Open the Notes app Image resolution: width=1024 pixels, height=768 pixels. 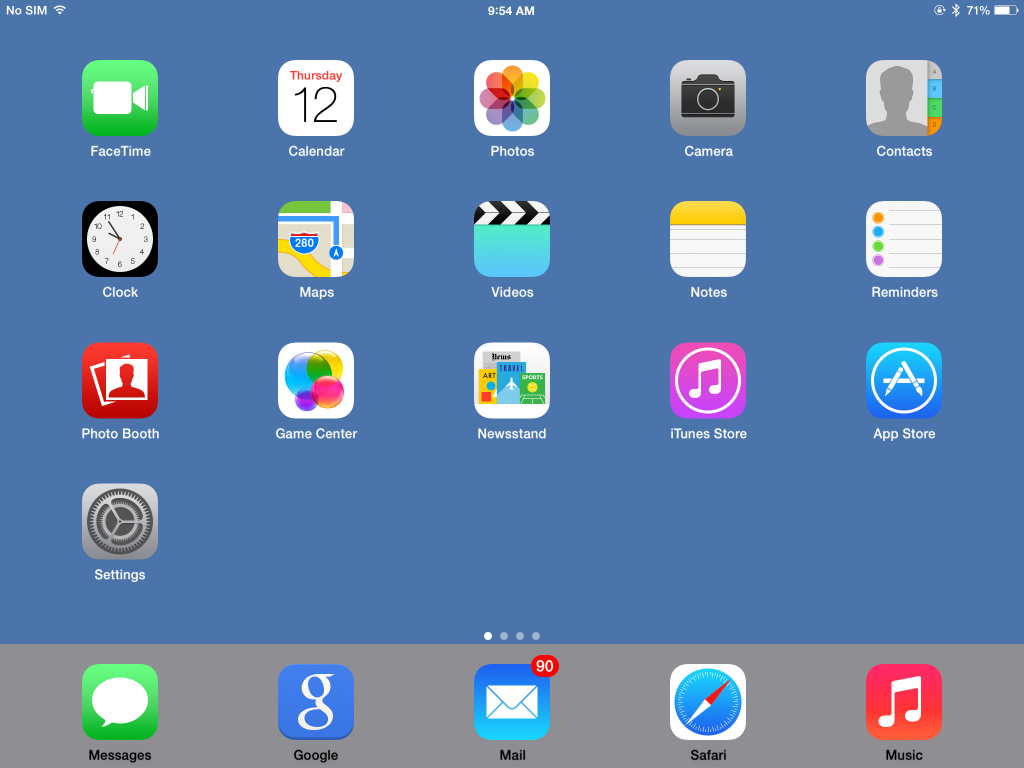pyautogui.click(x=708, y=239)
